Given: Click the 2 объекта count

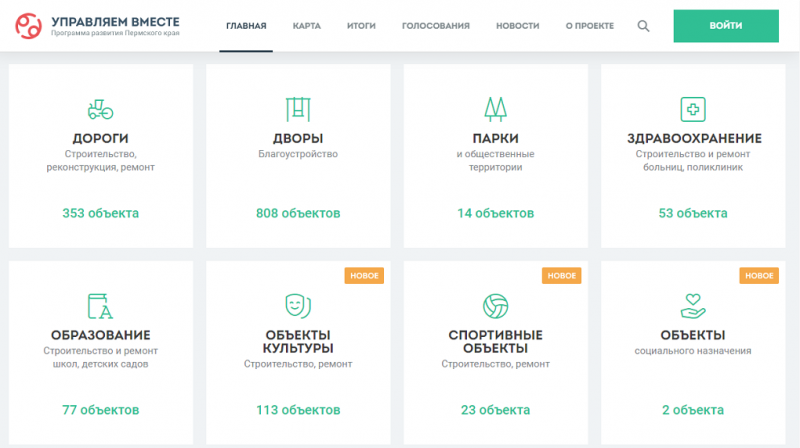Looking at the screenshot, I should tap(693, 410).
